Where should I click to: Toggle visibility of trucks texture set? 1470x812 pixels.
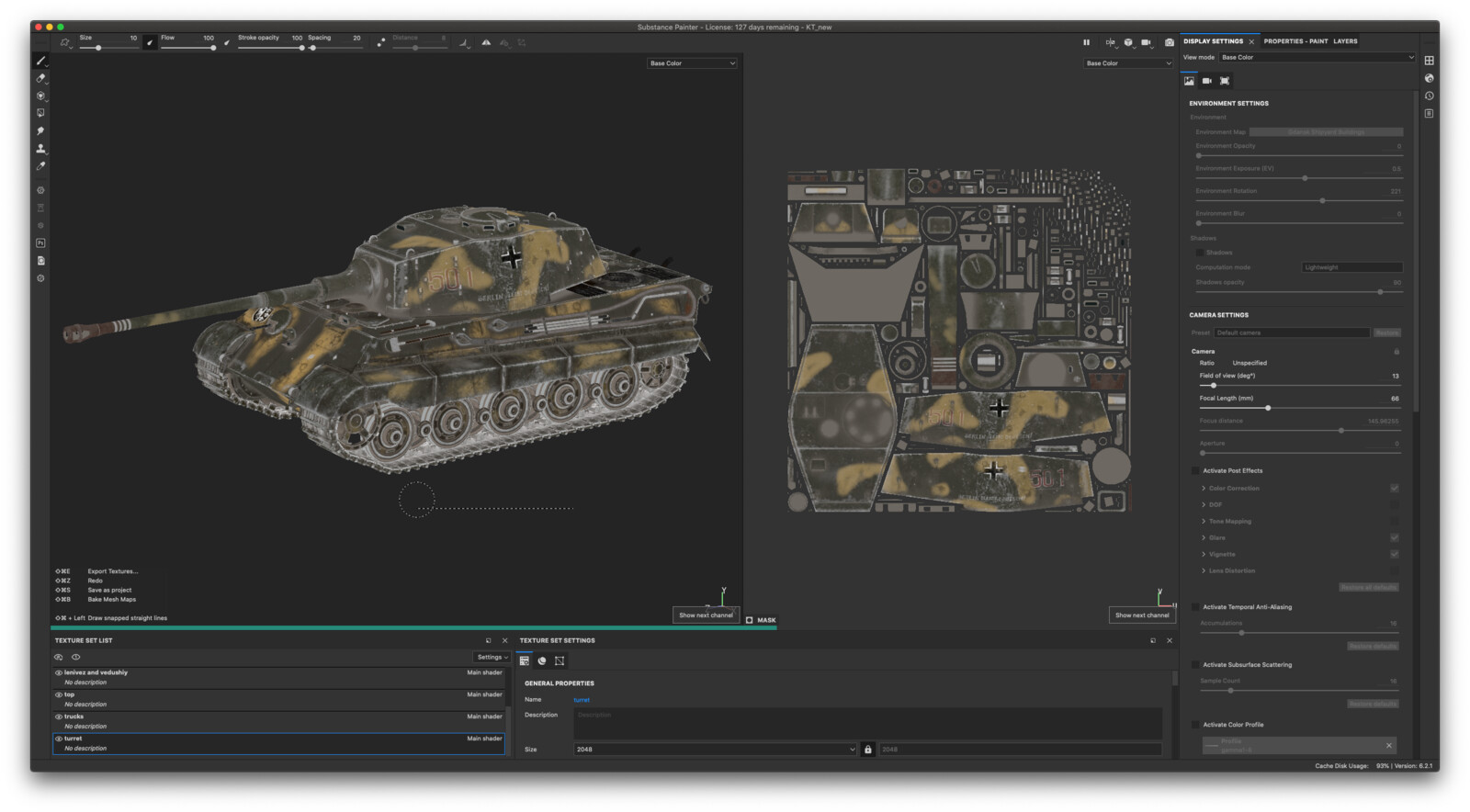(x=59, y=716)
